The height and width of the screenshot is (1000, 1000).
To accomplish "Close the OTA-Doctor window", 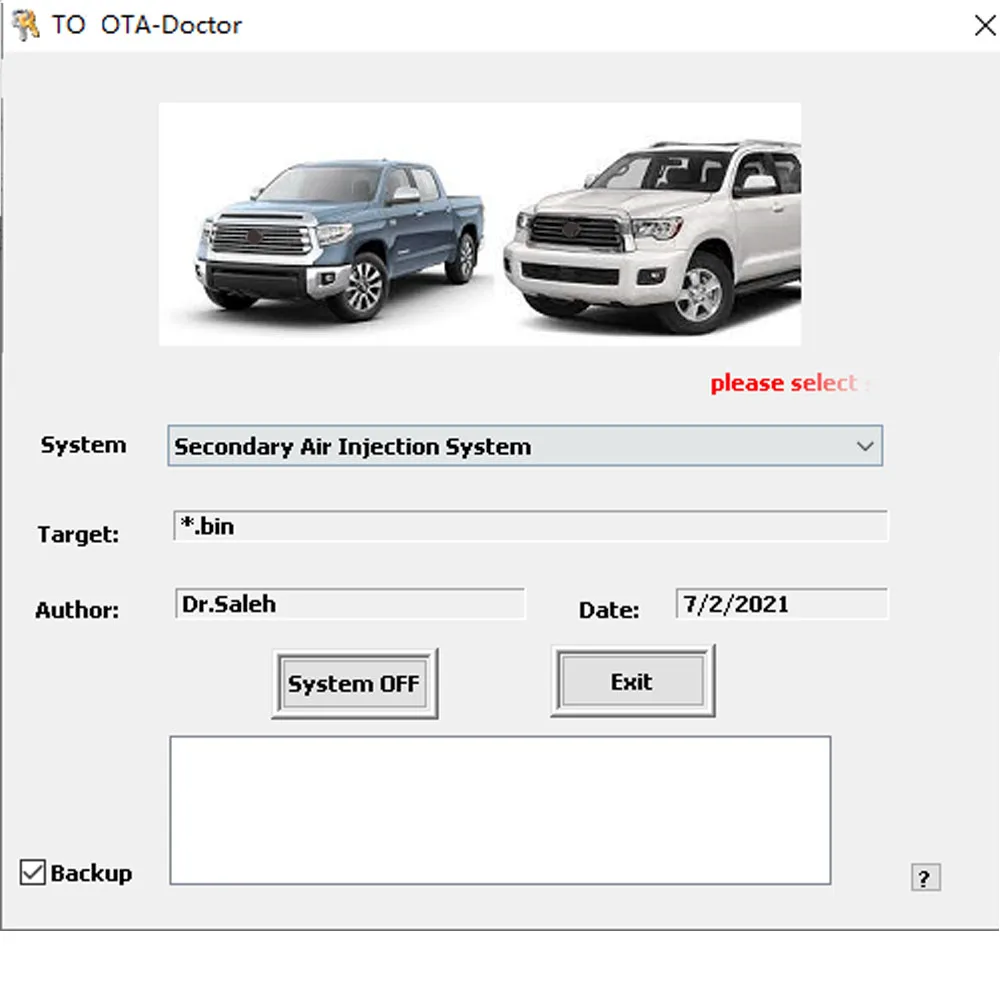I will point(985,26).
